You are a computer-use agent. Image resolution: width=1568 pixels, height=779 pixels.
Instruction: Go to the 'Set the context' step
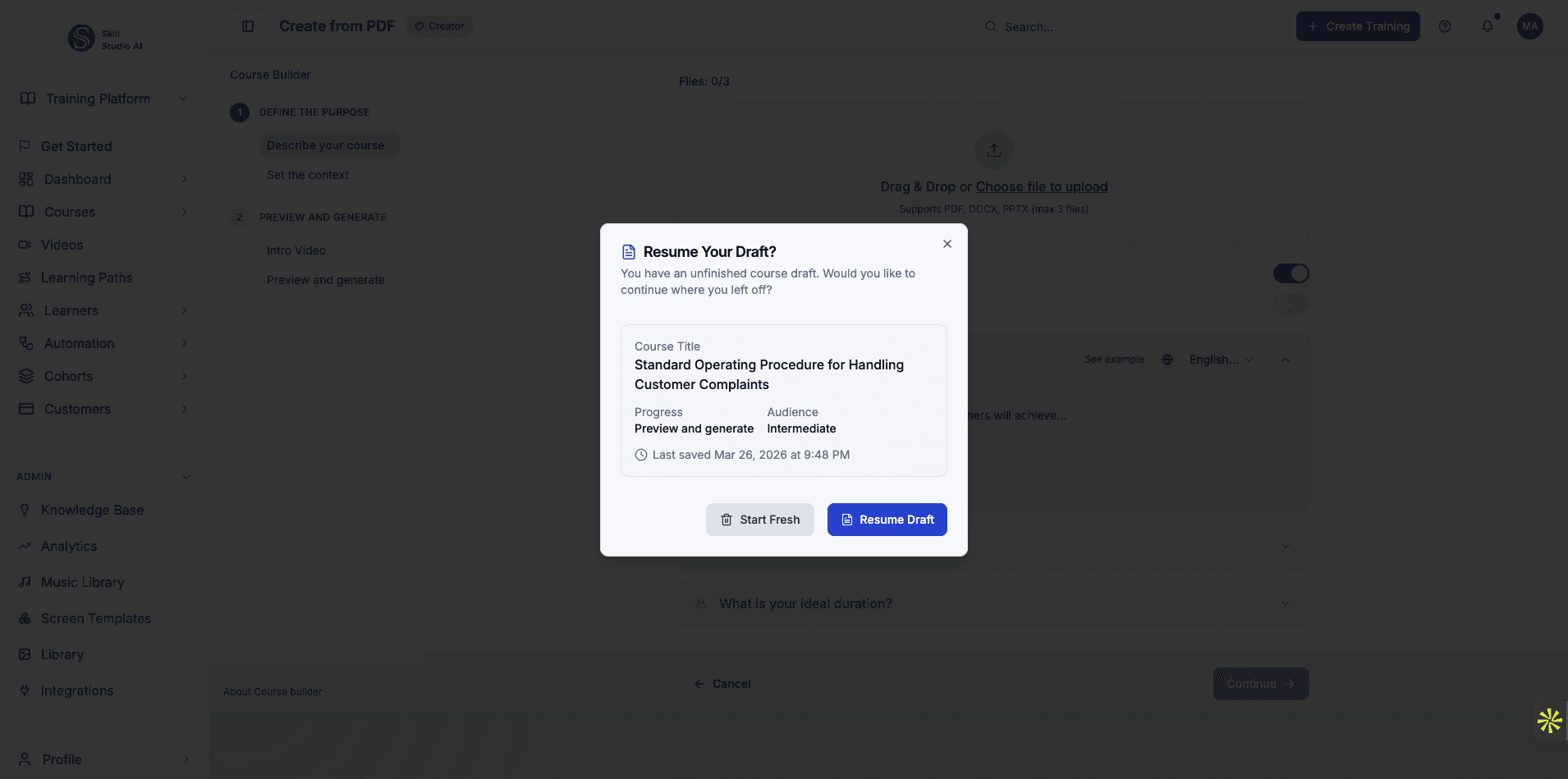pyautogui.click(x=308, y=175)
